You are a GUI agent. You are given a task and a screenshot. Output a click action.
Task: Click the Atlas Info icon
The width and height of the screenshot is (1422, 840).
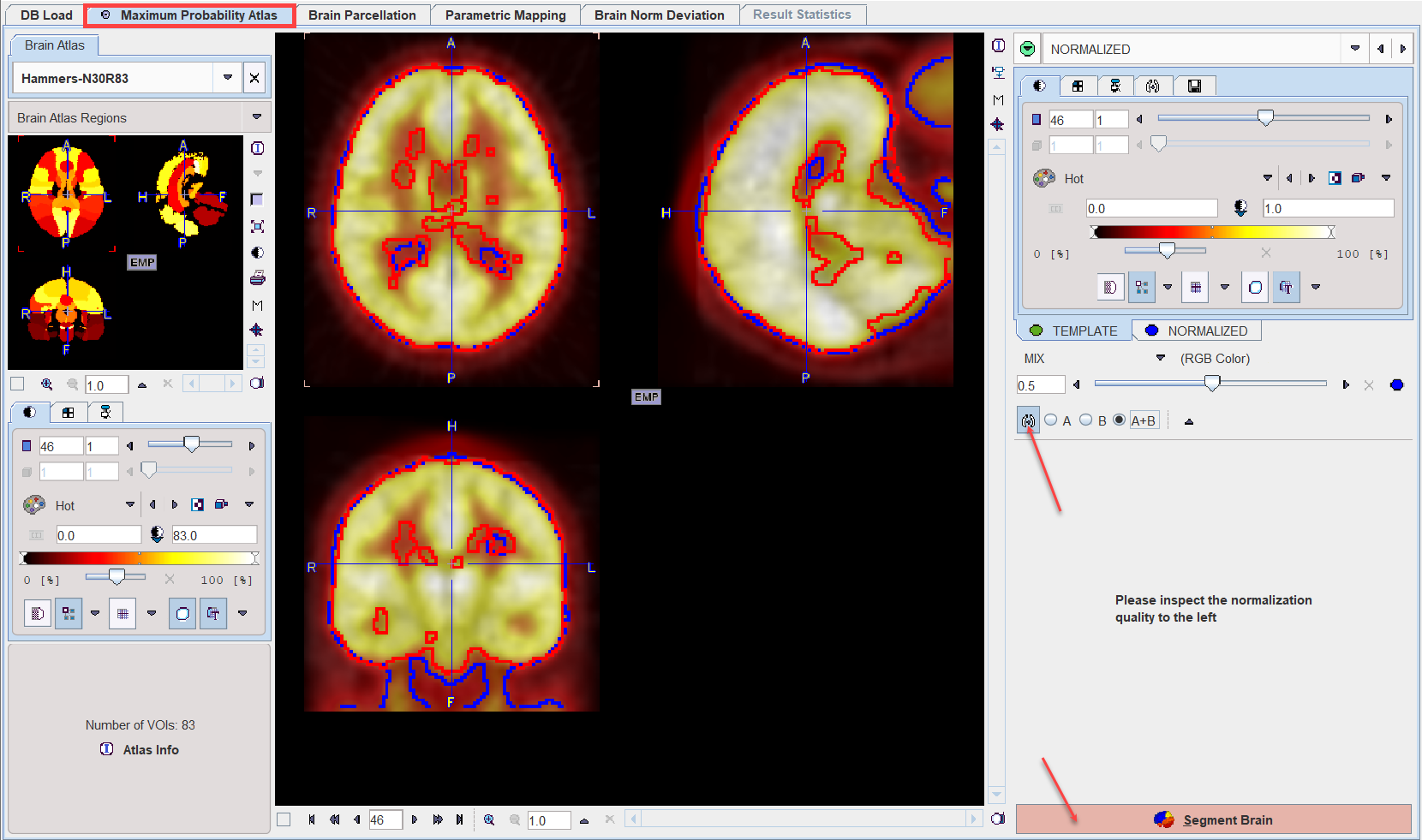pyautogui.click(x=107, y=749)
